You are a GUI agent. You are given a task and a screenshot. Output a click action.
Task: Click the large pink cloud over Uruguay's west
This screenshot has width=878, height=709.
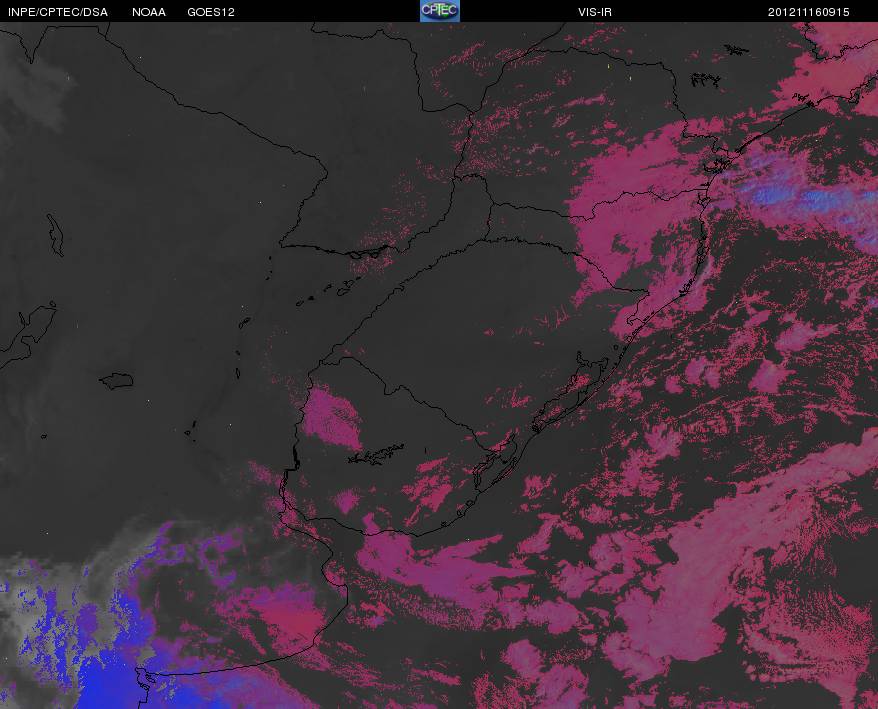332,417
